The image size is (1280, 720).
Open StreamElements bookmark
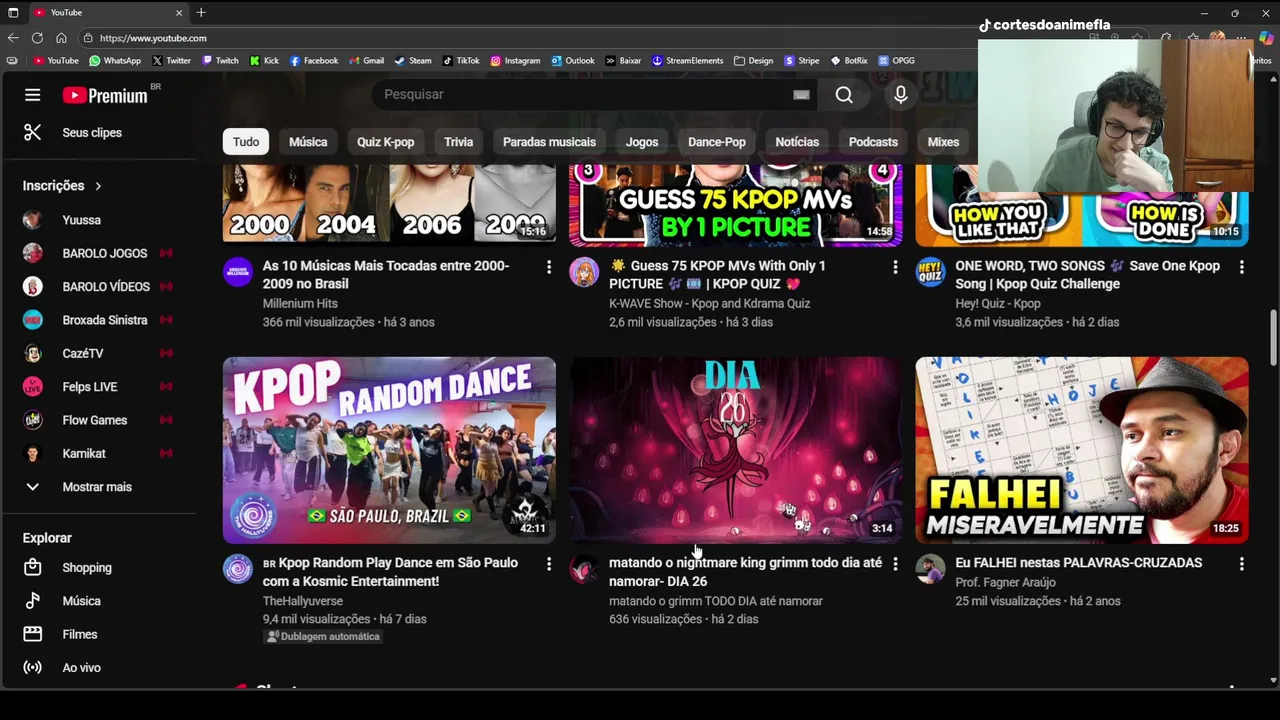click(687, 61)
